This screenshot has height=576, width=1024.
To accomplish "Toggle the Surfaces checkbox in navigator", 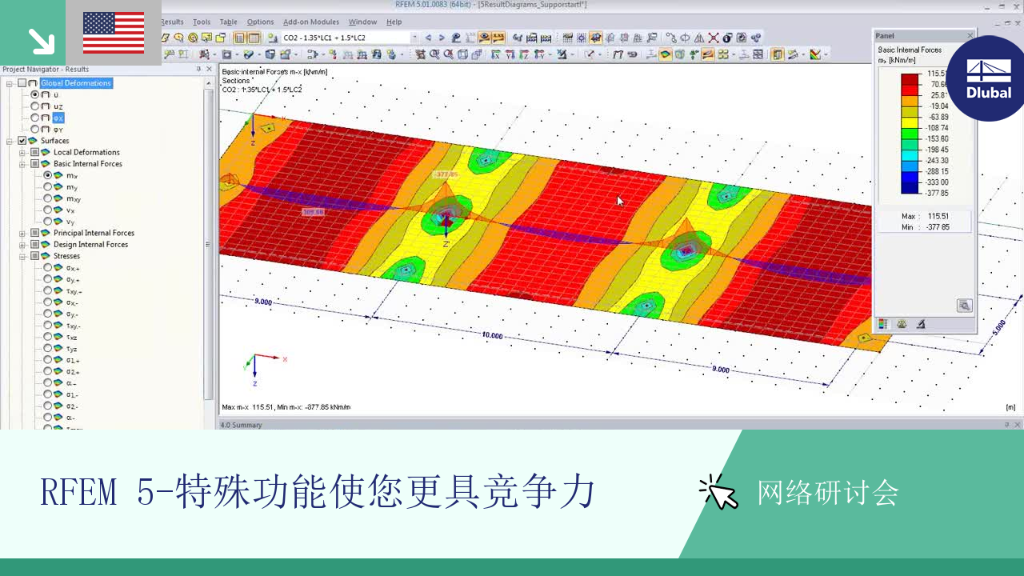I will (22, 140).
